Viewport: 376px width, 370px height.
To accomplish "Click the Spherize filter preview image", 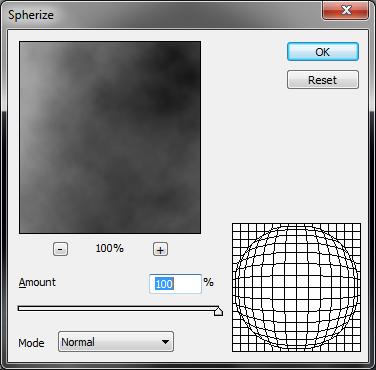I will (110, 137).
